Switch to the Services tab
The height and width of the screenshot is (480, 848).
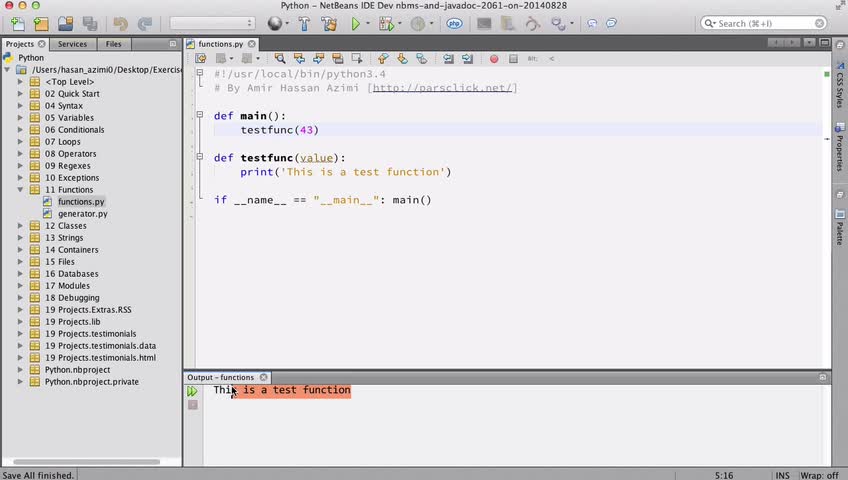tap(72, 44)
